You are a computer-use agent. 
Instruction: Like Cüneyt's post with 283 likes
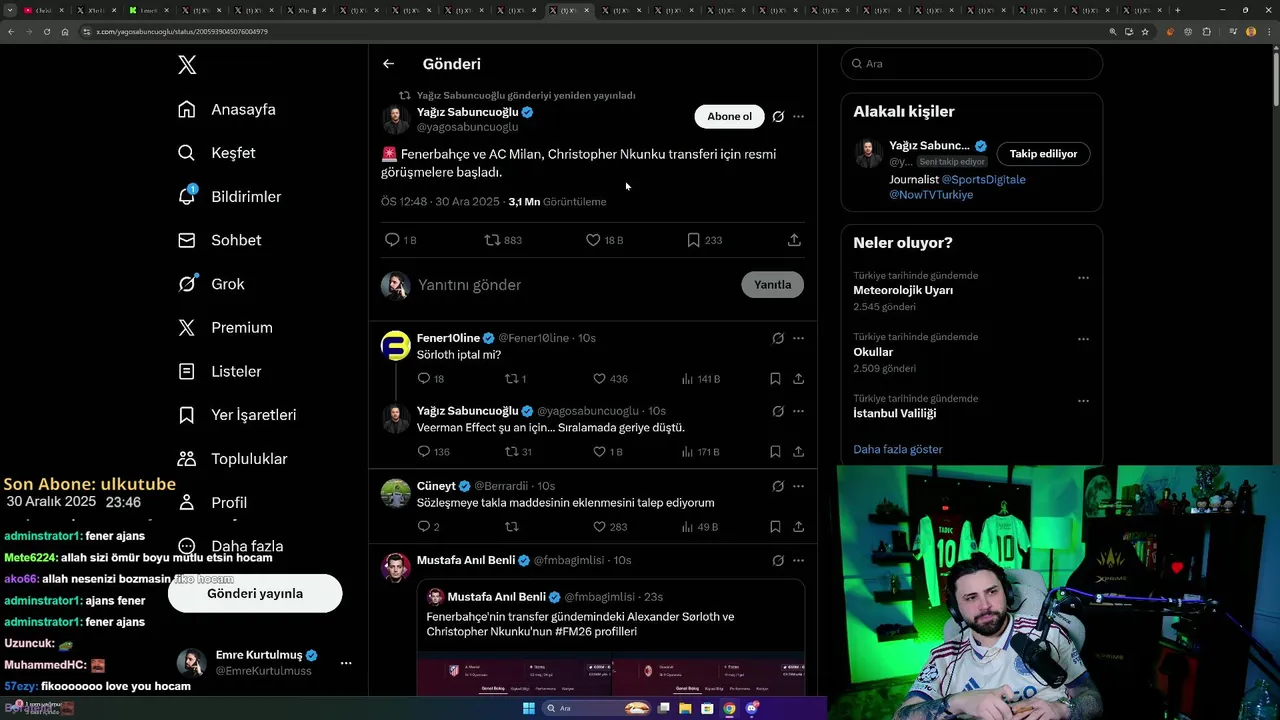pyautogui.click(x=599, y=527)
